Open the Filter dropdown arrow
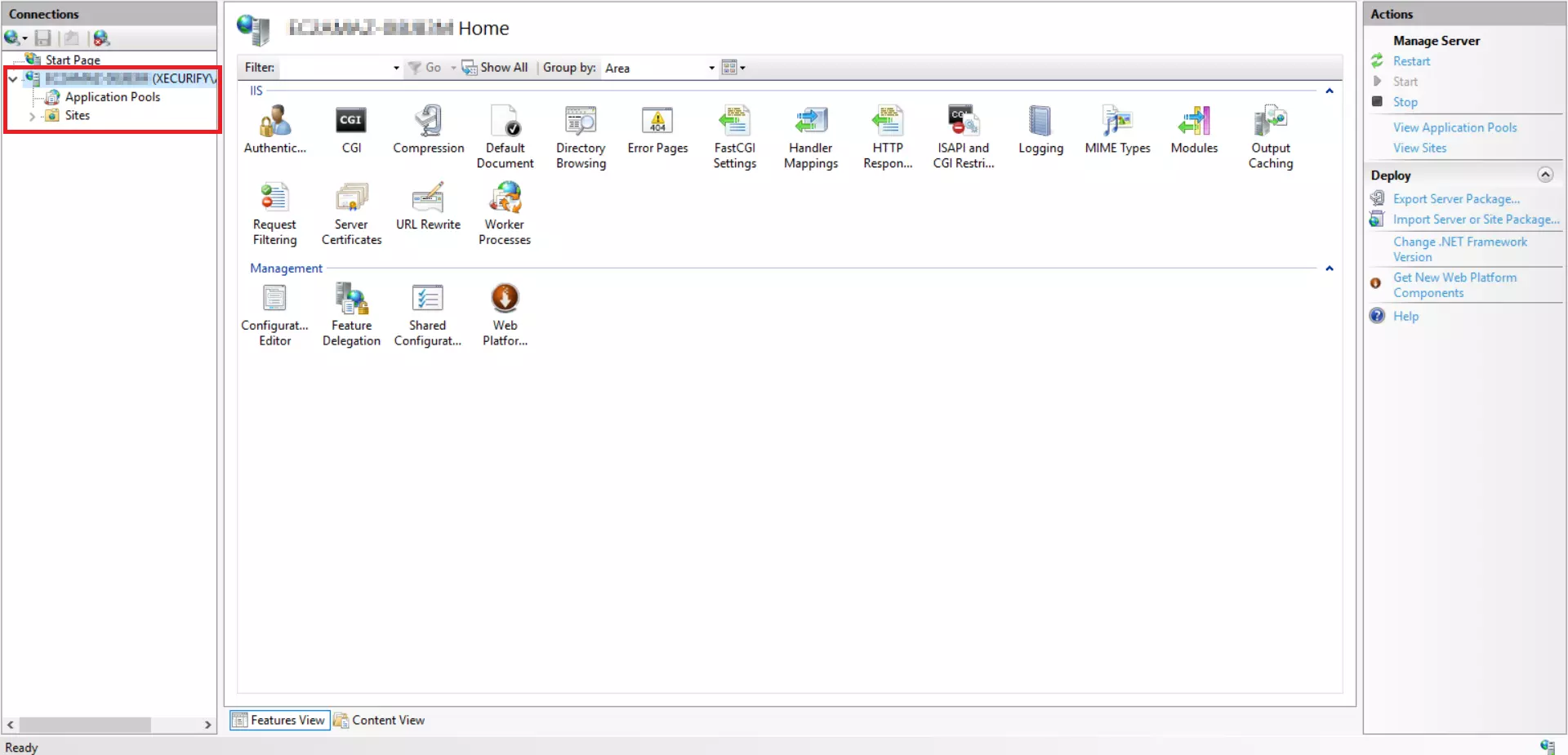The width and height of the screenshot is (1568, 755). click(x=395, y=68)
